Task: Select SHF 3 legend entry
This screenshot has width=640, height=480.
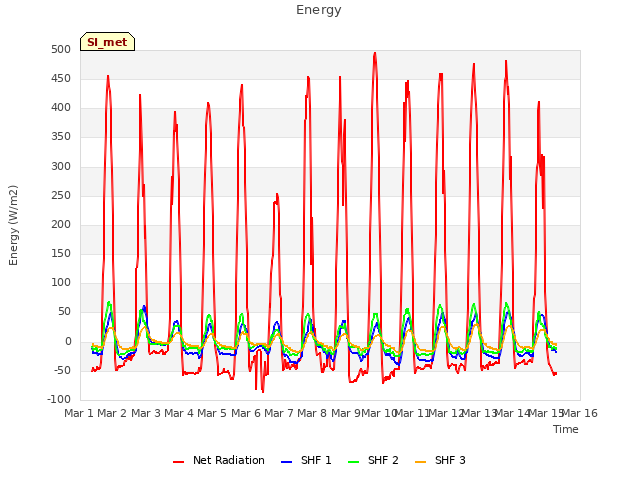Action: [x=440, y=460]
